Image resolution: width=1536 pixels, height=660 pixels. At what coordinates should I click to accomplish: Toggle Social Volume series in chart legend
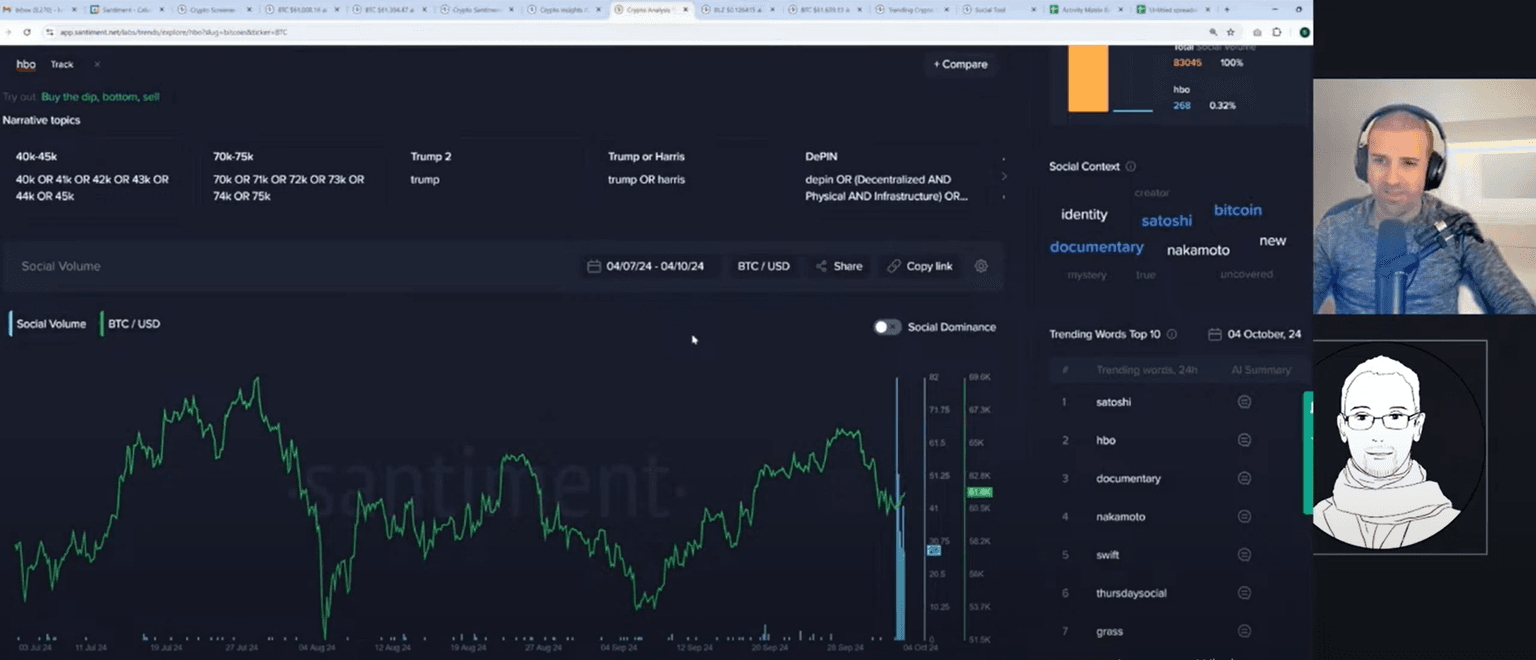pos(50,324)
